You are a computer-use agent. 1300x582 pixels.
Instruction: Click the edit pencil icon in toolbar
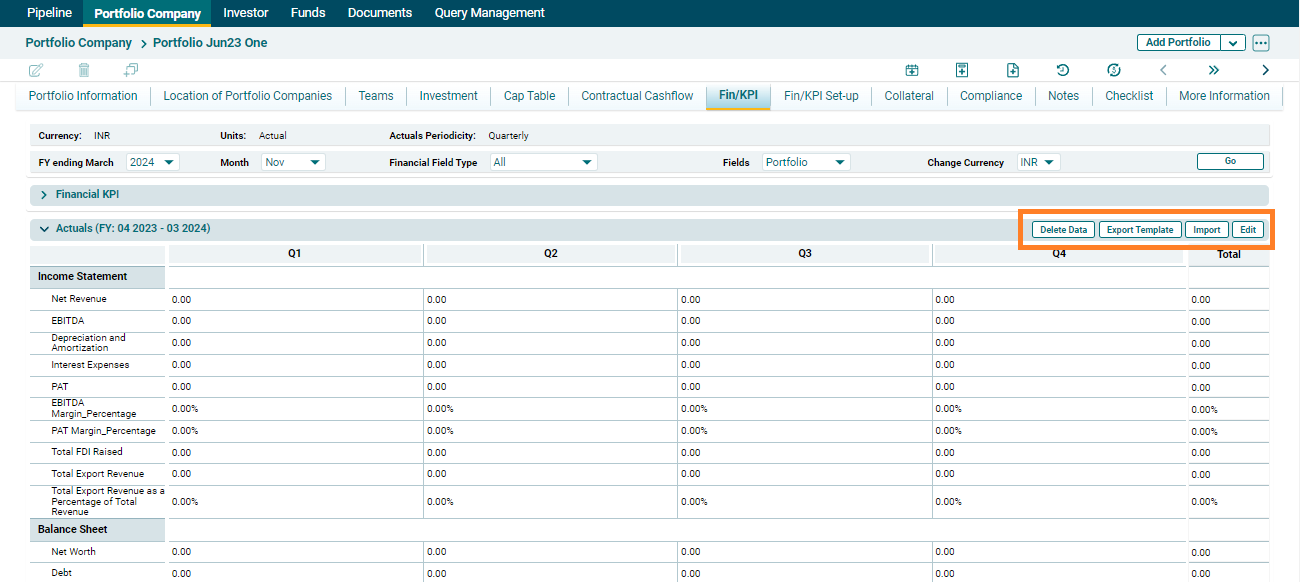click(x=36, y=70)
